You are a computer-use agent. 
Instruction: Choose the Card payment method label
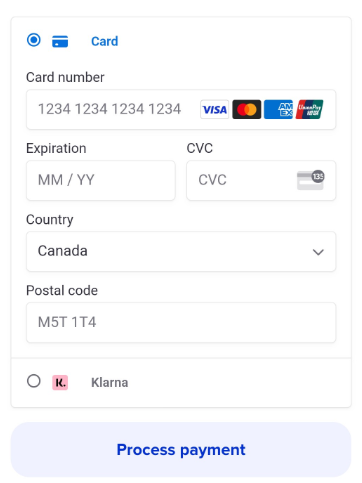(105, 41)
